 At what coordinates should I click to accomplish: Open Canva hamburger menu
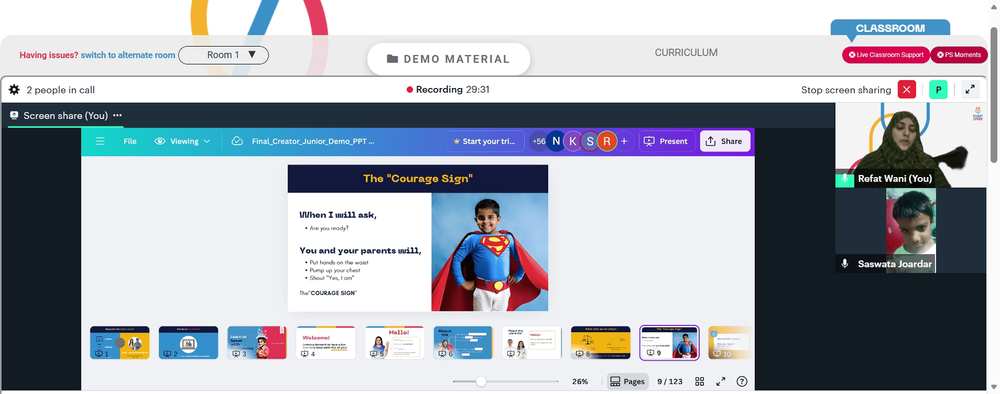coord(100,142)
